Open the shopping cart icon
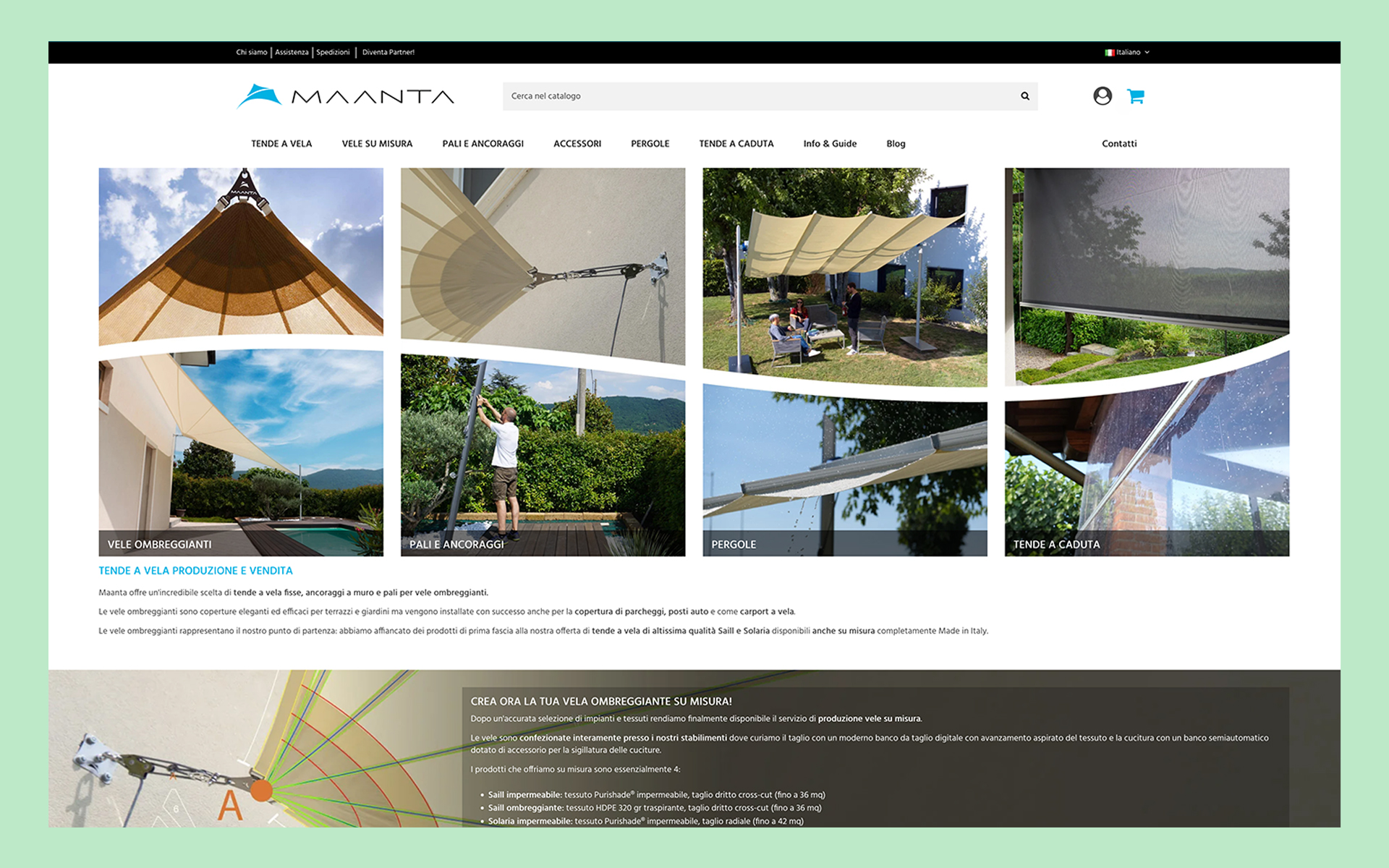1389x868 pixels. [x=1135, y=96]
